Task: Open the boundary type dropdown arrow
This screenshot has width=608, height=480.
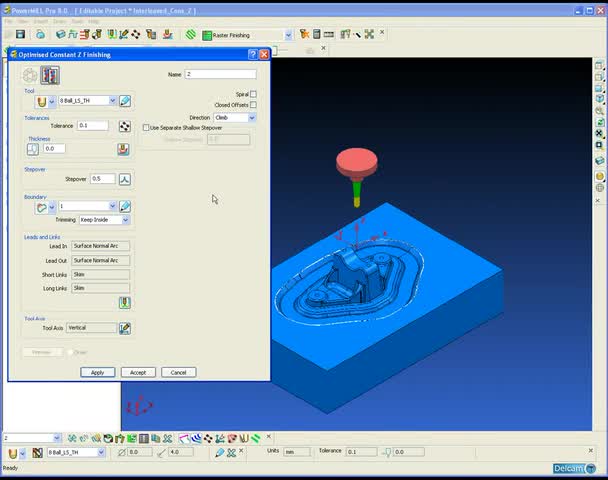Action: pyautogui.click(x=52, y=208)
